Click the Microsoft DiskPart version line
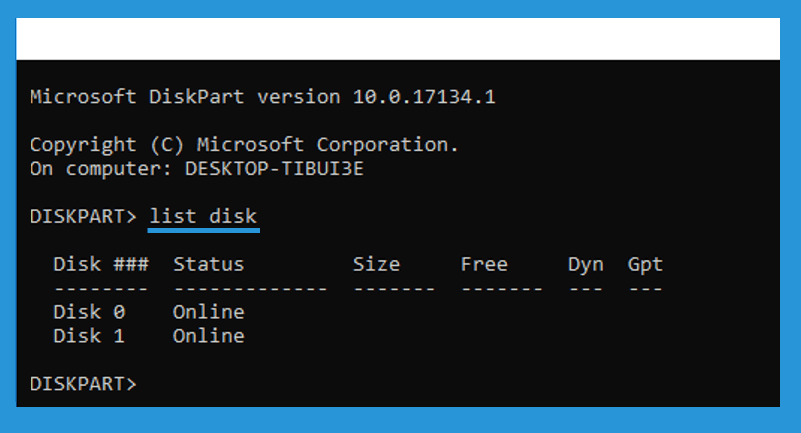 point(263,97)
